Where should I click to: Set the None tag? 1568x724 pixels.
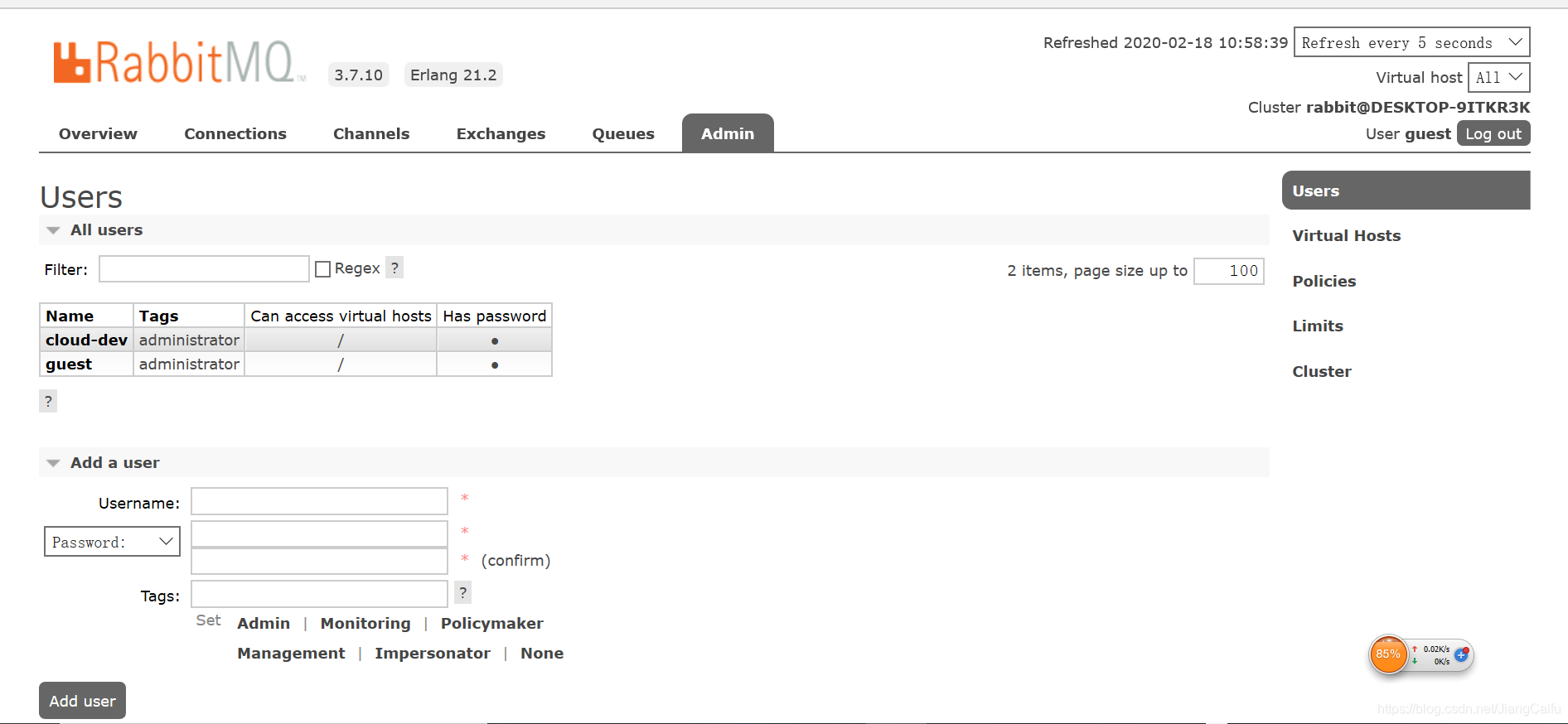tap(542, 653)
